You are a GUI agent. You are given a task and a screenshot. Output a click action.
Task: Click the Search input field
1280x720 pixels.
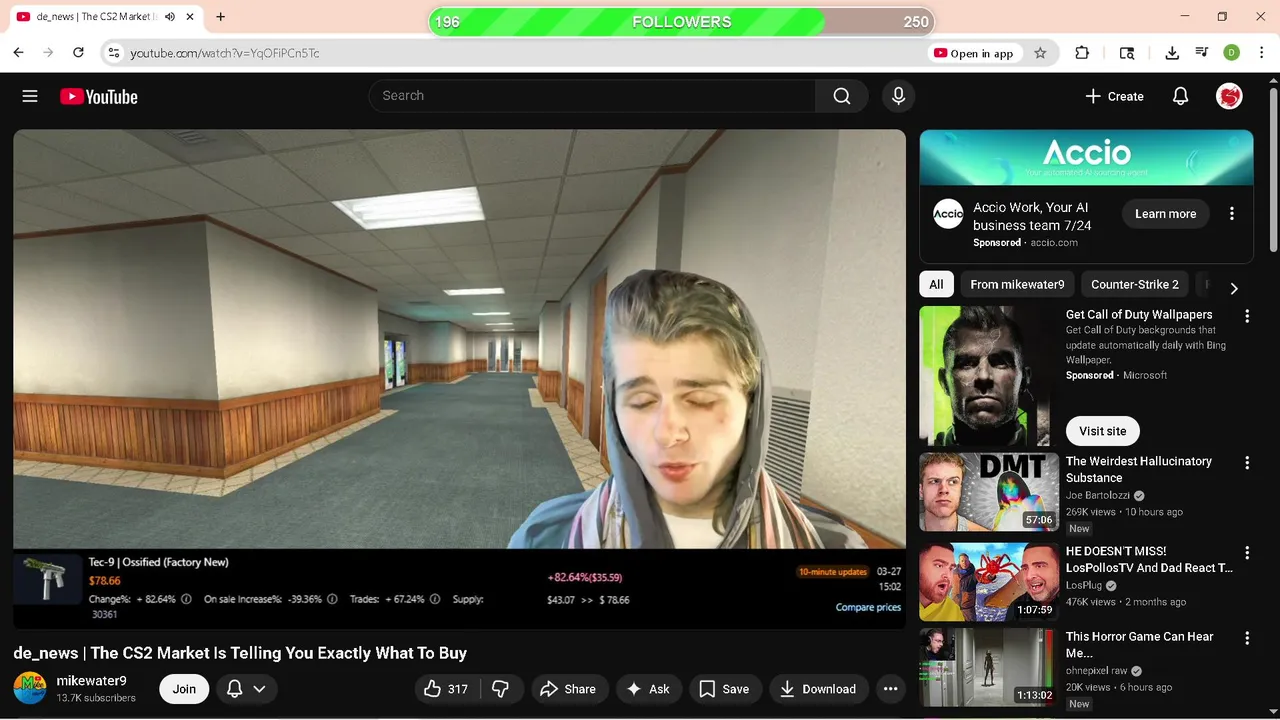[593, 96]
